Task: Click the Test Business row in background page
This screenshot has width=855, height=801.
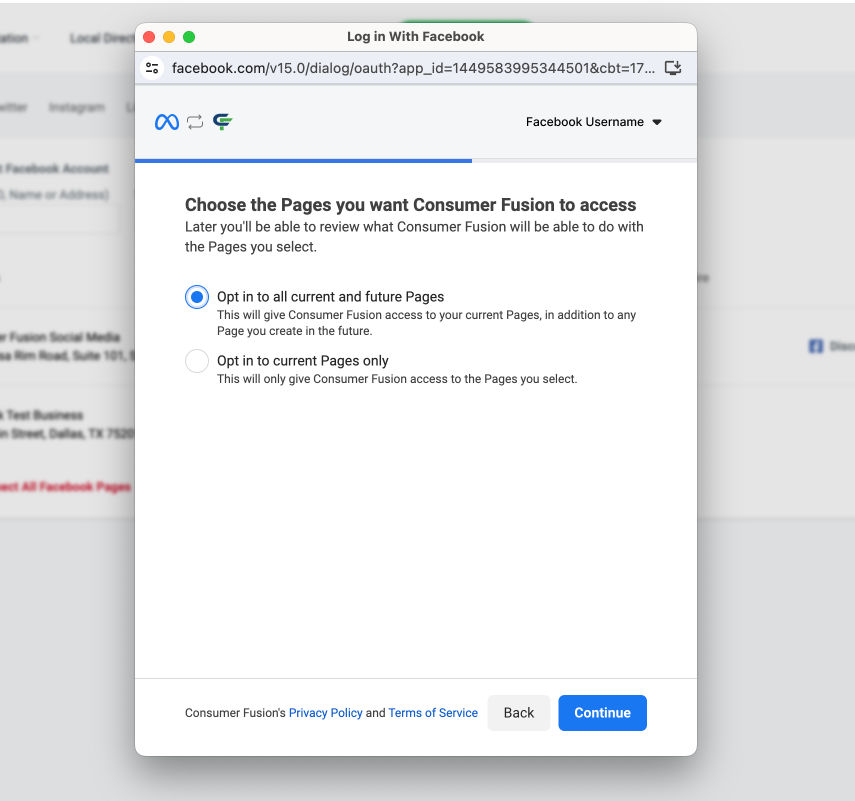Action: coord(67,424)
